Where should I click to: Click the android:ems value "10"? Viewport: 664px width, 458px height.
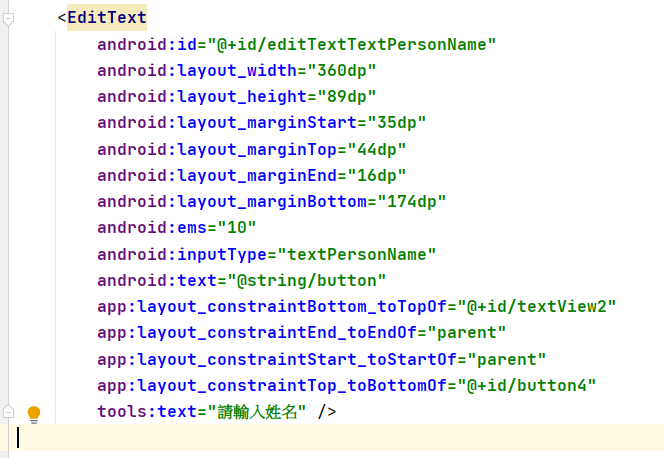click(237, 228)
